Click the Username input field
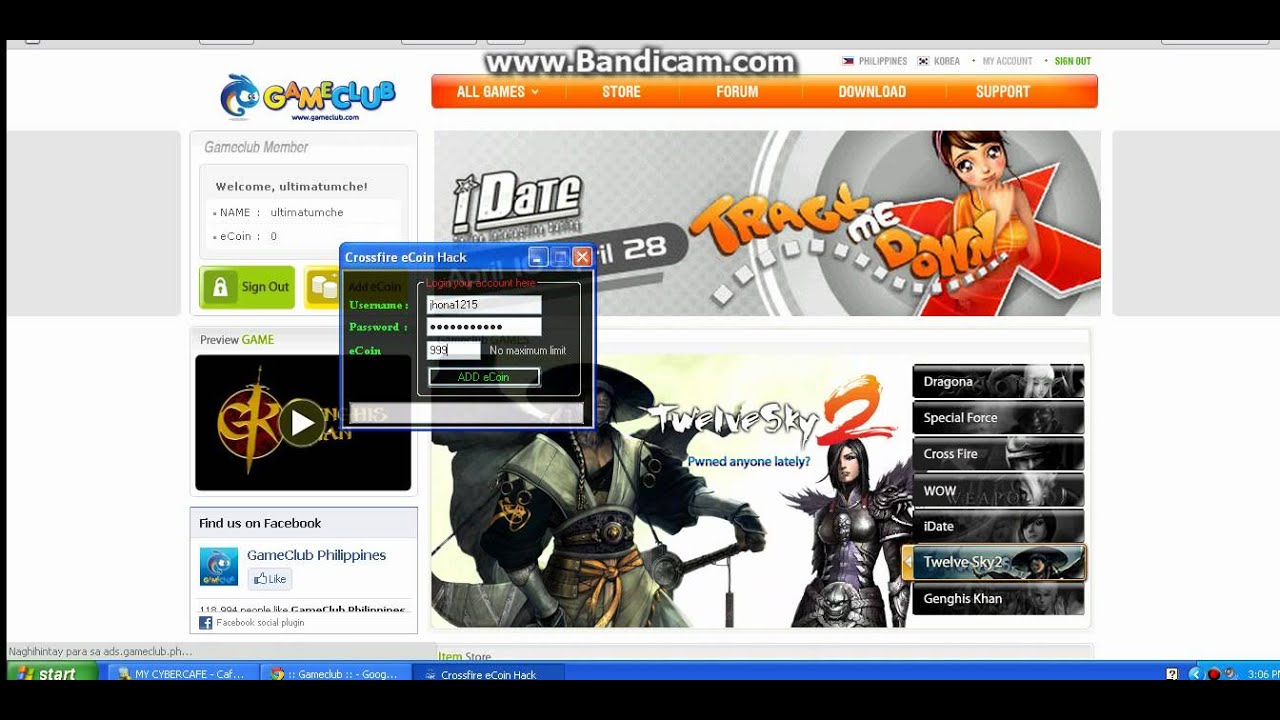 point(484,305)
